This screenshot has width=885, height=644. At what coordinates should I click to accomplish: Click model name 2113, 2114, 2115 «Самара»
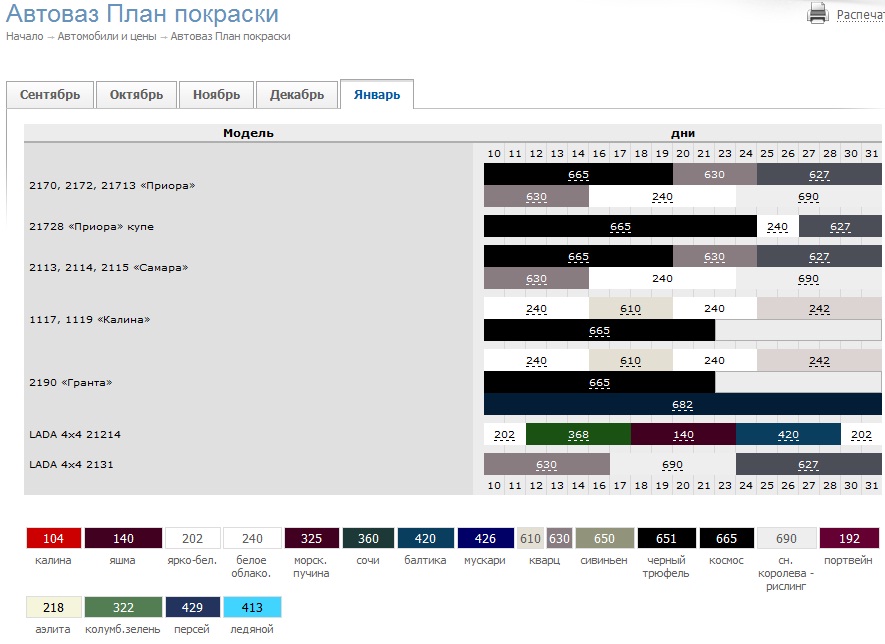tap(109, 267)
